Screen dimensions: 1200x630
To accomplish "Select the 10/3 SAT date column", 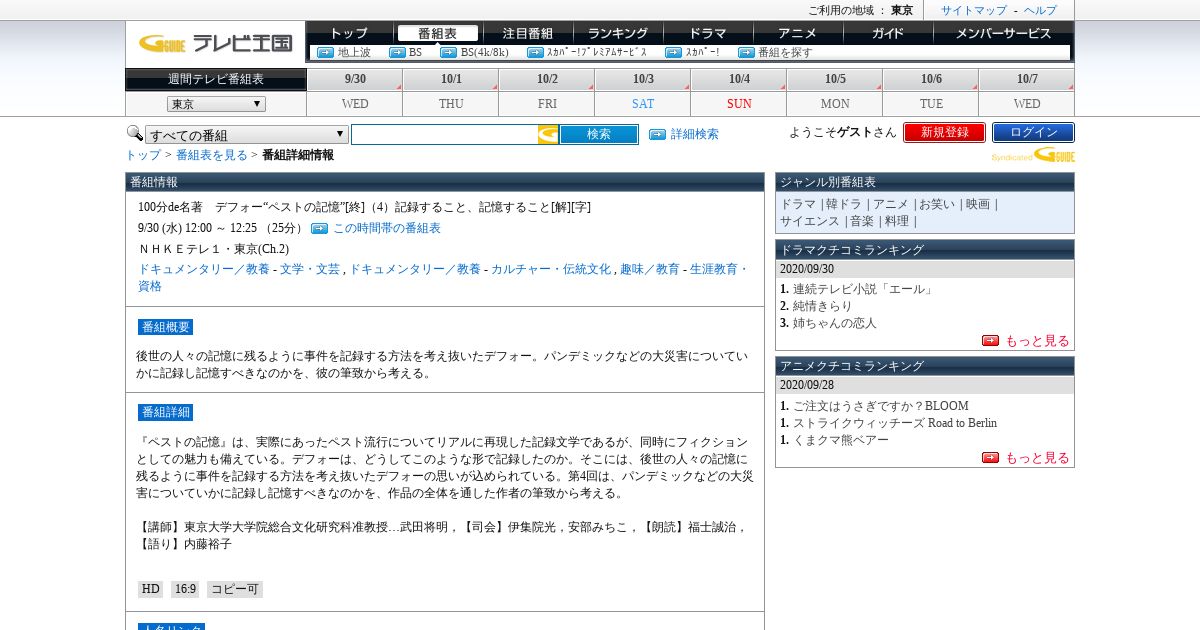I will [x=643, y=92].
